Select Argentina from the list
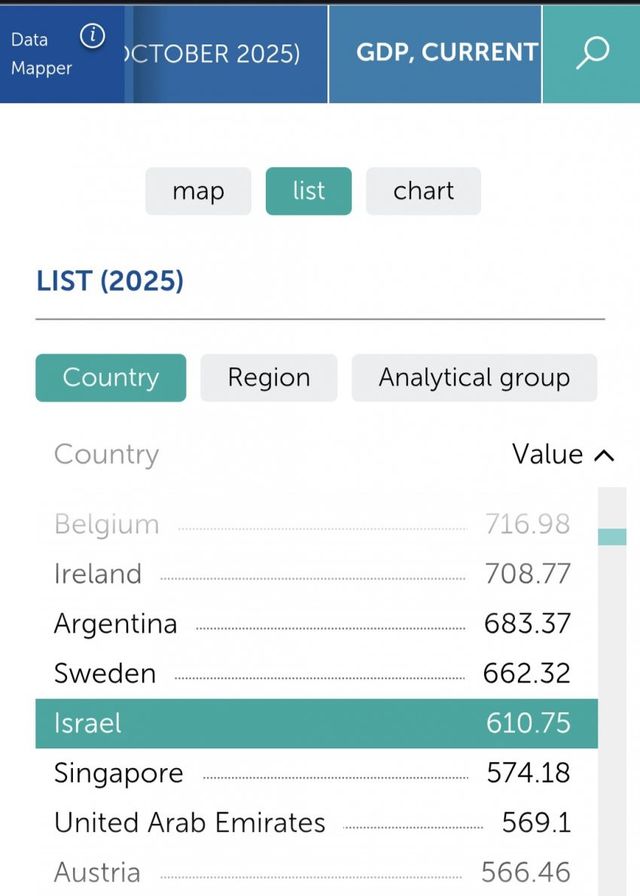 coord(115,624)
